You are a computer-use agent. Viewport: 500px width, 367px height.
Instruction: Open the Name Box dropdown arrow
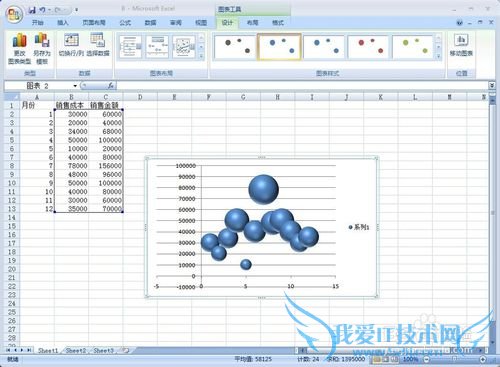click(75, 86)
